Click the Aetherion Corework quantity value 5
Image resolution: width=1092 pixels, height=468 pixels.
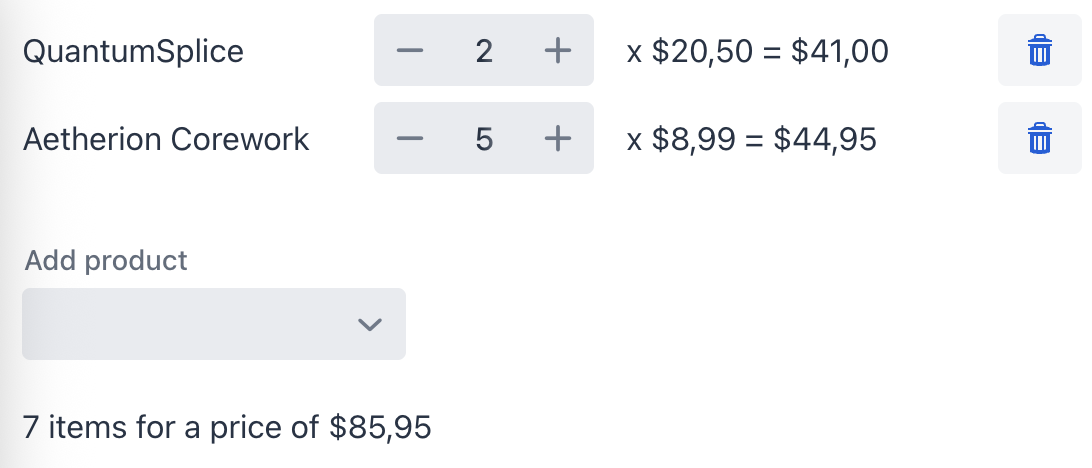484,139
